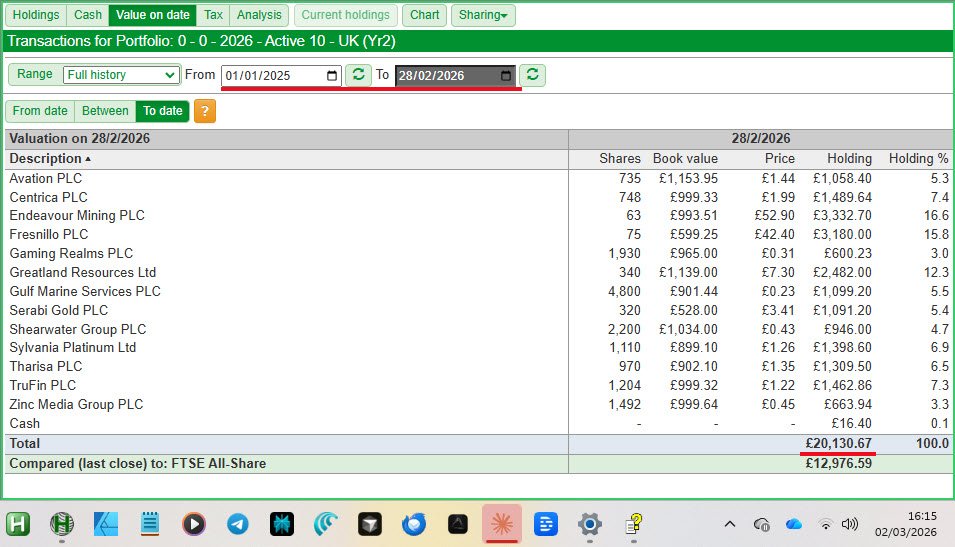
Task: Click the Chart button
Action: click(424, 15)
